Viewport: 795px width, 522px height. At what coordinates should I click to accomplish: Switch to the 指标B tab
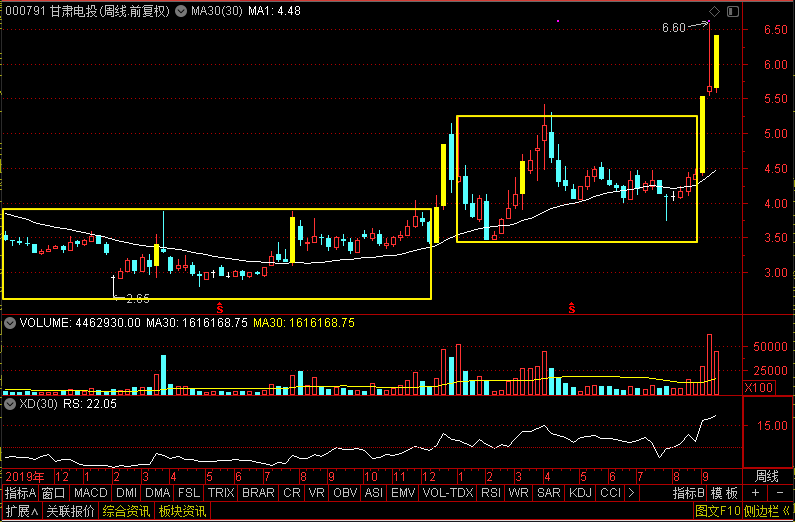pos(689,493)
